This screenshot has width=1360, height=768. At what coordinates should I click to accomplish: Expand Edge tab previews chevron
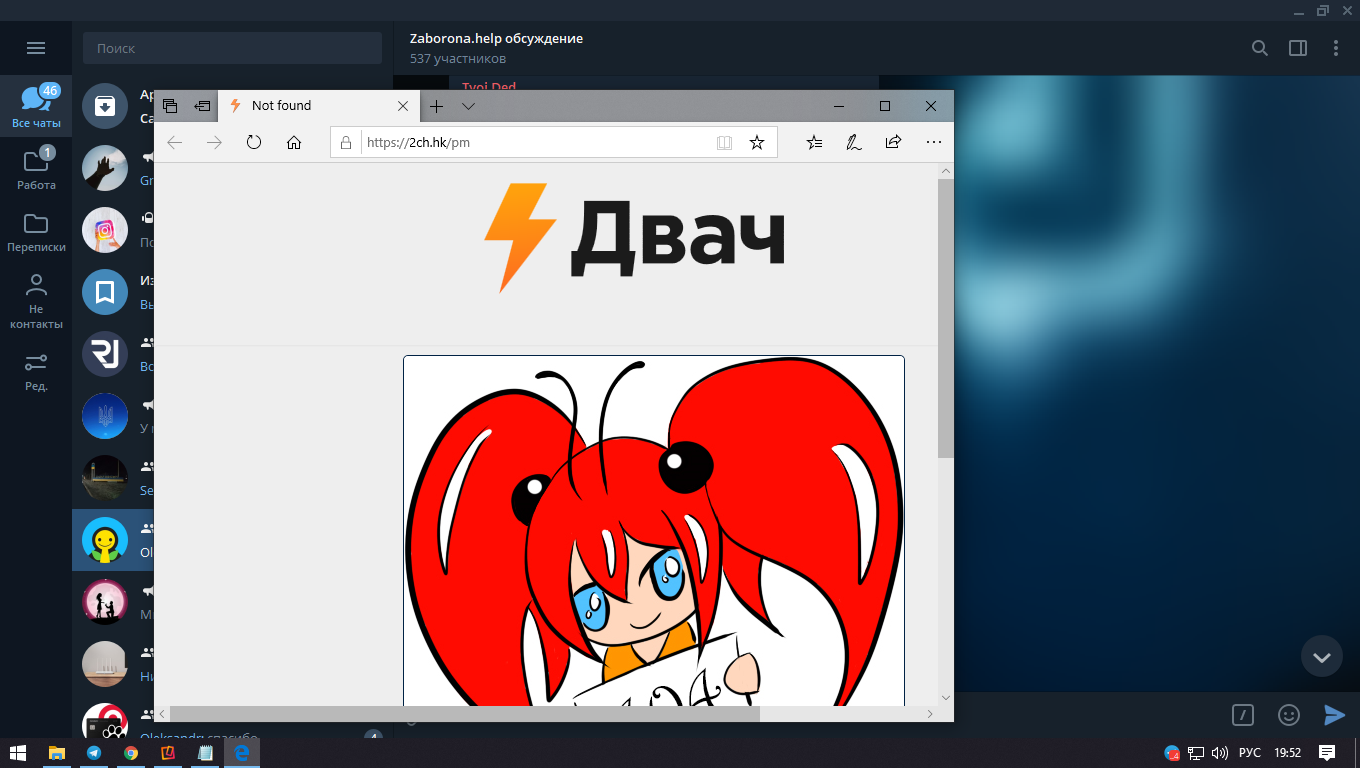(468, 106)
